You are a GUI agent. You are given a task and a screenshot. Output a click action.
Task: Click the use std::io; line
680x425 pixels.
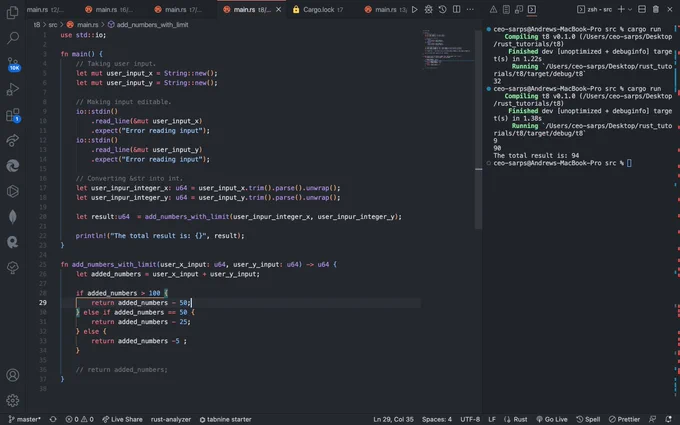[83, 35]
